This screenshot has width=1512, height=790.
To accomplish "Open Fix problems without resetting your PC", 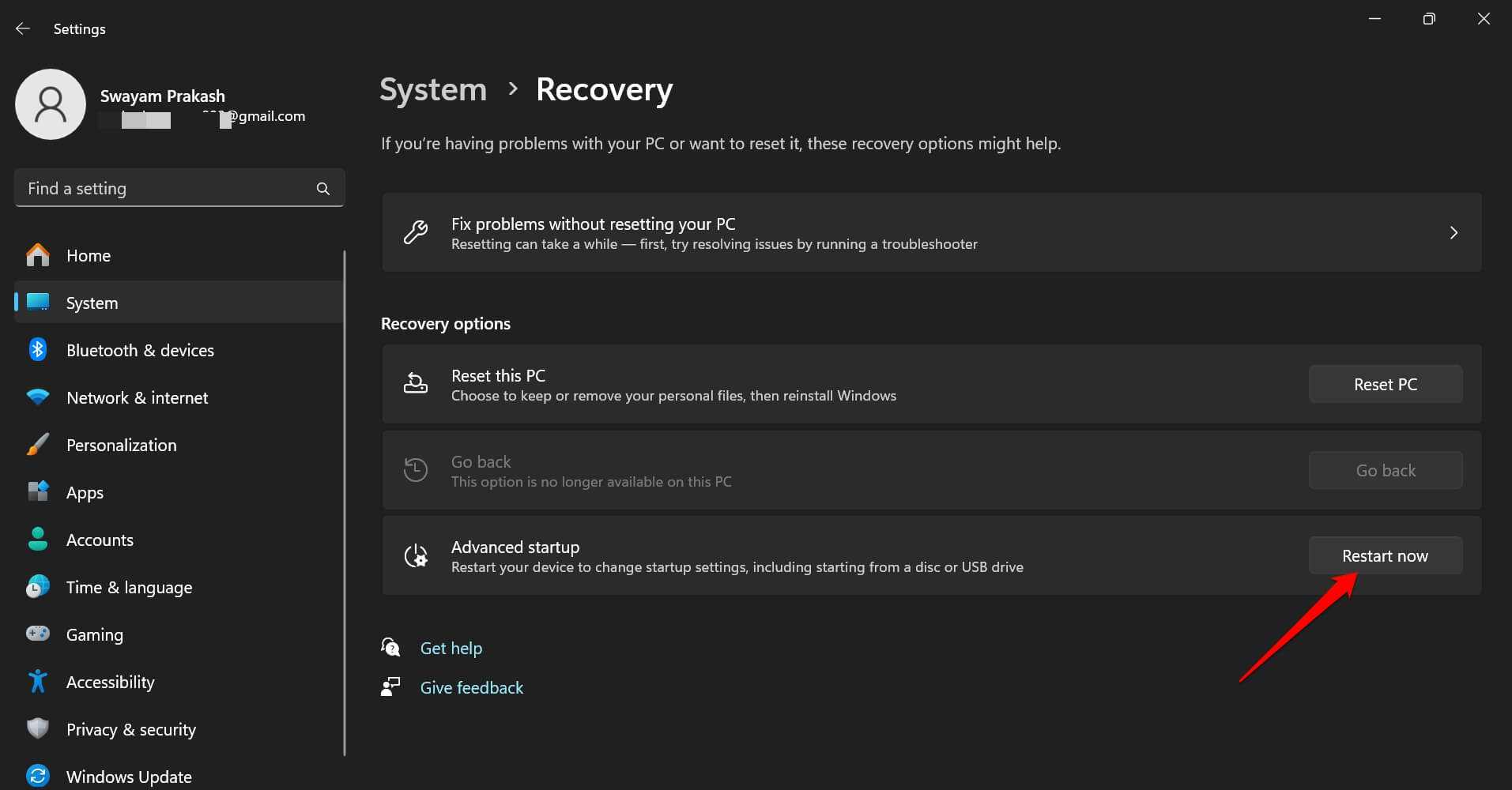I will [x=932, y=232].
